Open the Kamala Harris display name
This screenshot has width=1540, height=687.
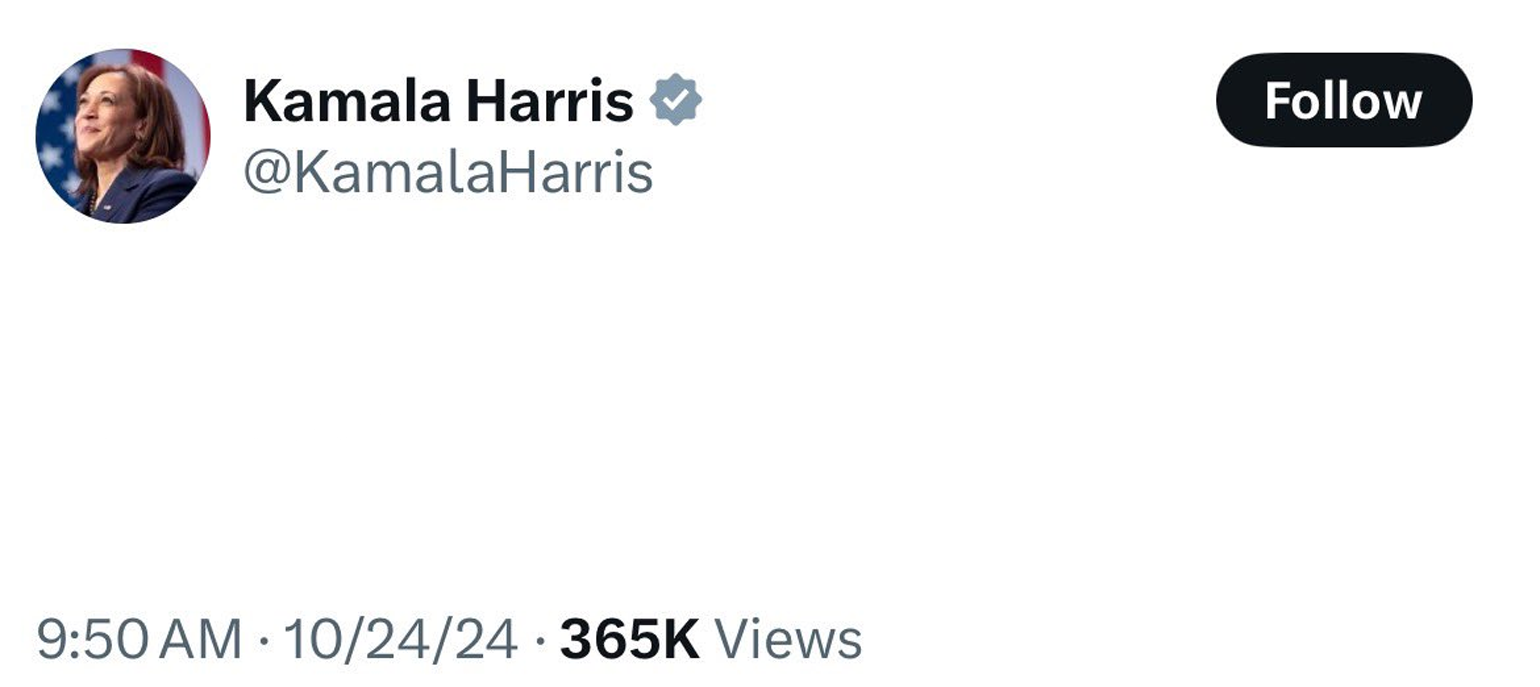tap(438, 101)
